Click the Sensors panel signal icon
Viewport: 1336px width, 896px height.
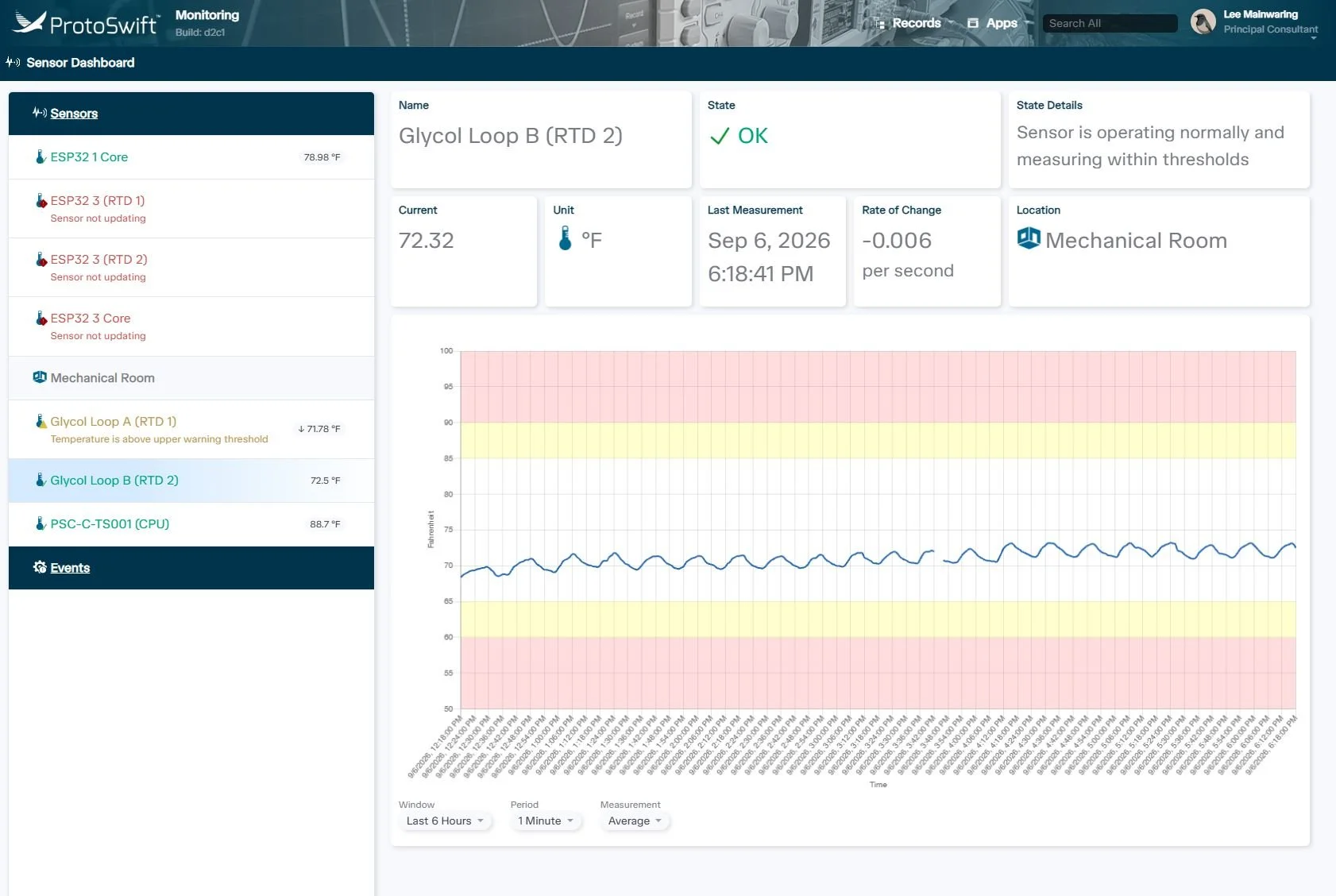pyautogui.click(x=40, y=113)
